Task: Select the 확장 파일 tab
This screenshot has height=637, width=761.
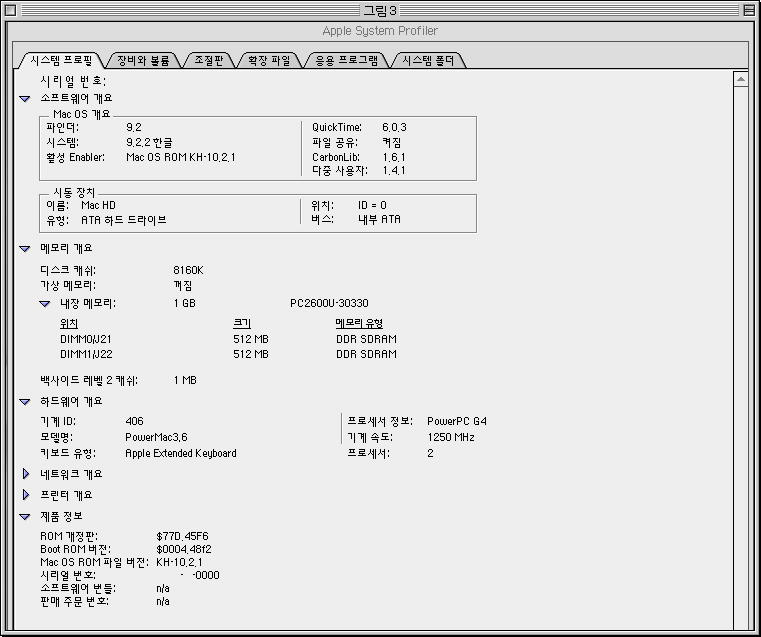Action: click(267, 60)
